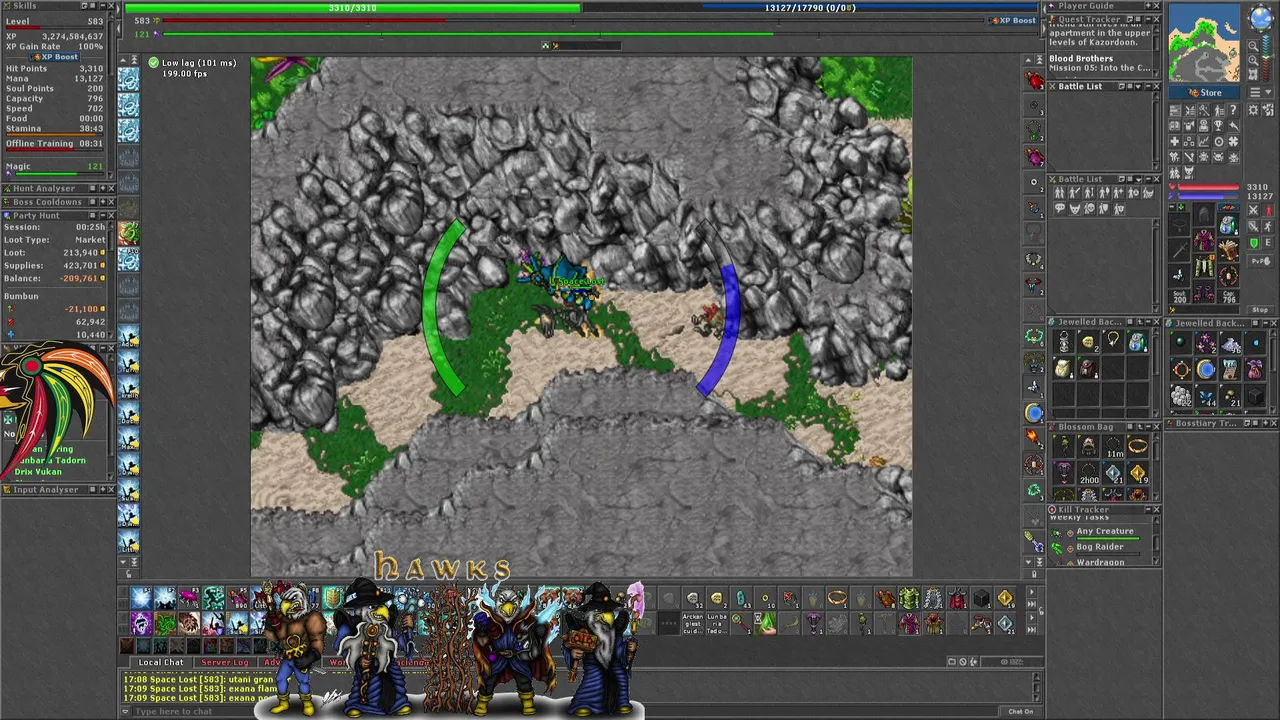1280x720 pixels.
Task: Click the double up arrow above left action bar
Action: (x=135, y=60)
